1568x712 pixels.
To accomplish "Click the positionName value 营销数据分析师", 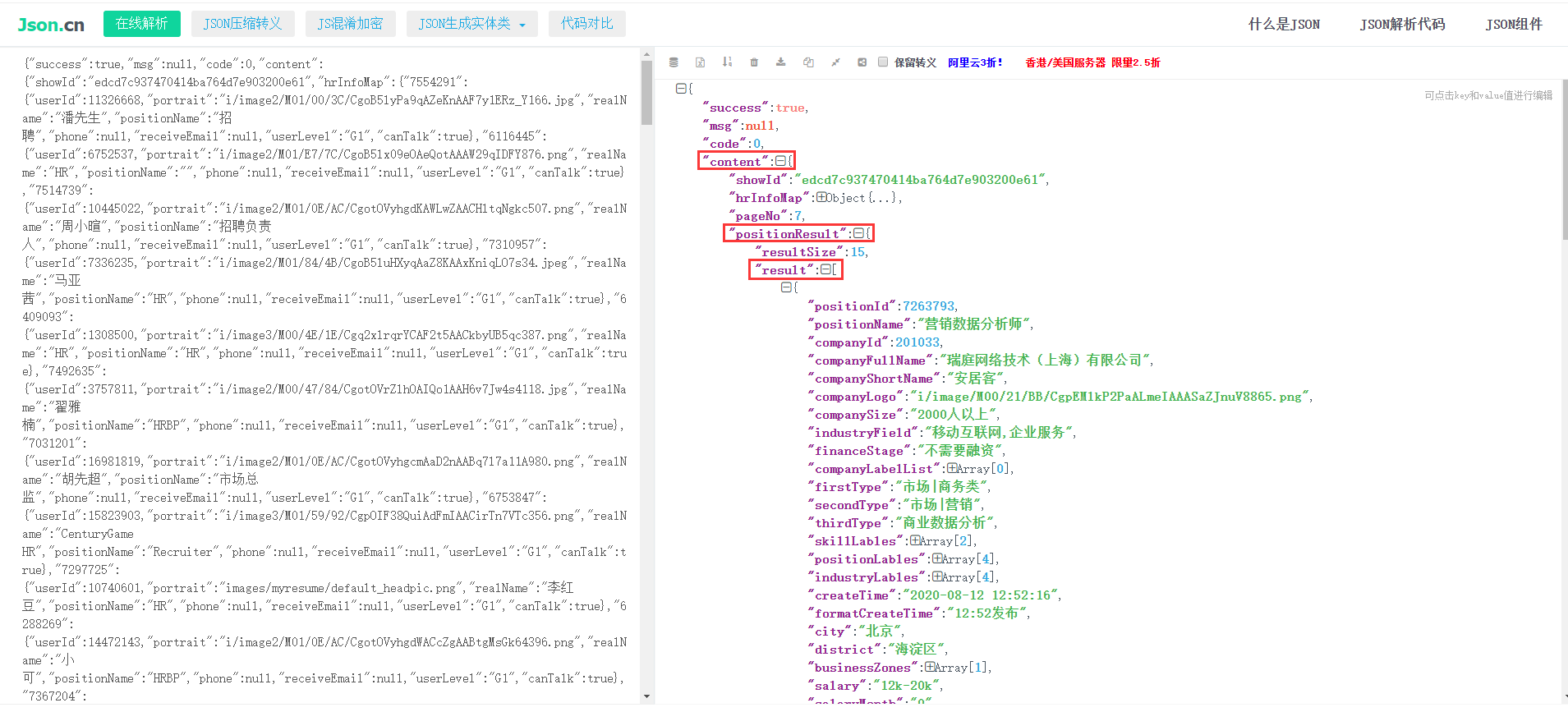I will pyautogui.click(x=973, y=324).
